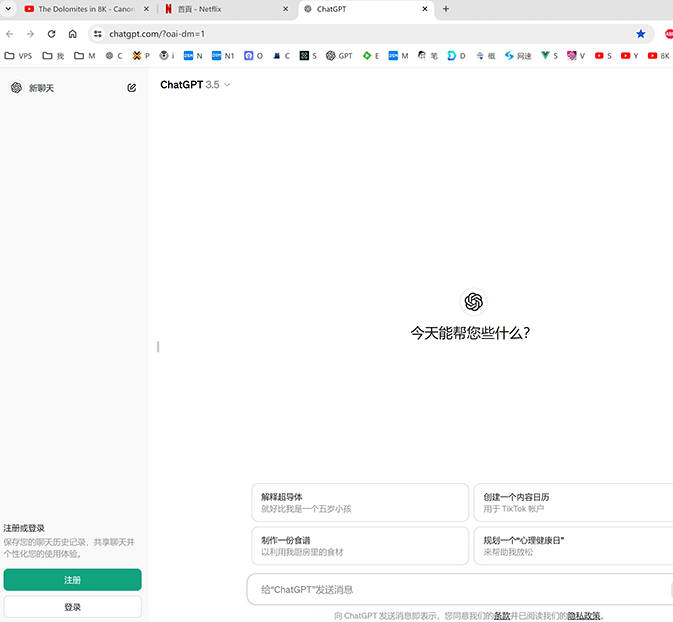Open the O bookmark with purple icon

pos(253,56)
